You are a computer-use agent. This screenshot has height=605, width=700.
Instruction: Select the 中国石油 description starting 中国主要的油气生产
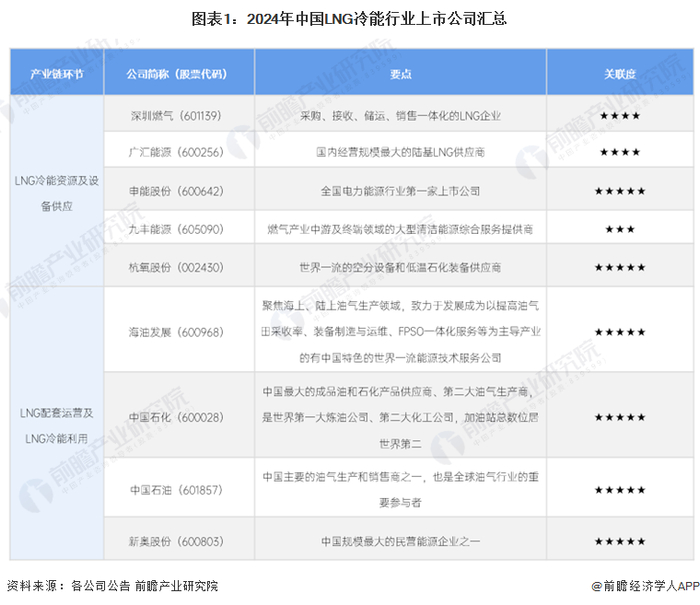point(400,490)
